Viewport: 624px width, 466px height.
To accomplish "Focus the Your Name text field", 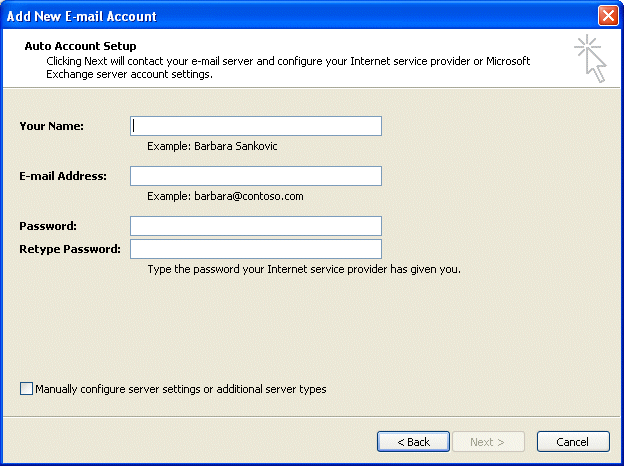I will 256,126.
